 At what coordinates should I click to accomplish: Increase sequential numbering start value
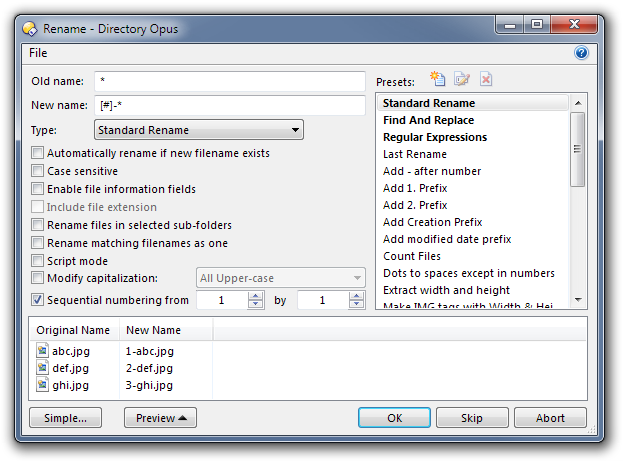[x=255, y=296]
